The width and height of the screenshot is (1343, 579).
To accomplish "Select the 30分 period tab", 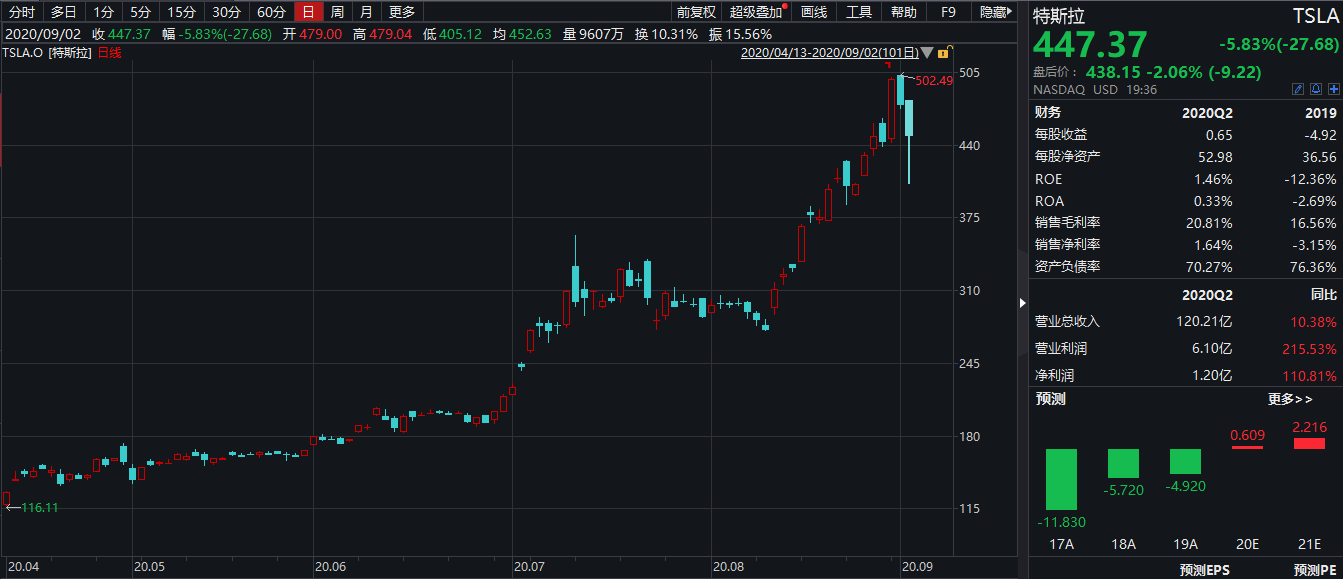I will click(226, 12).
